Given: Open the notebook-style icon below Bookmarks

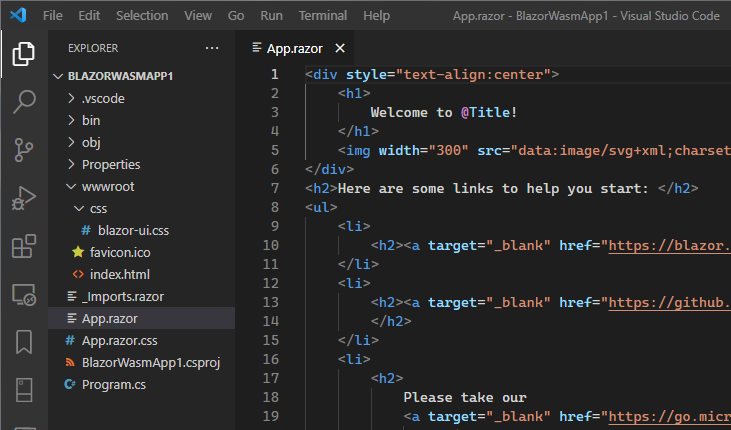Looking at the screenshot, I should (x=23, y=390).
